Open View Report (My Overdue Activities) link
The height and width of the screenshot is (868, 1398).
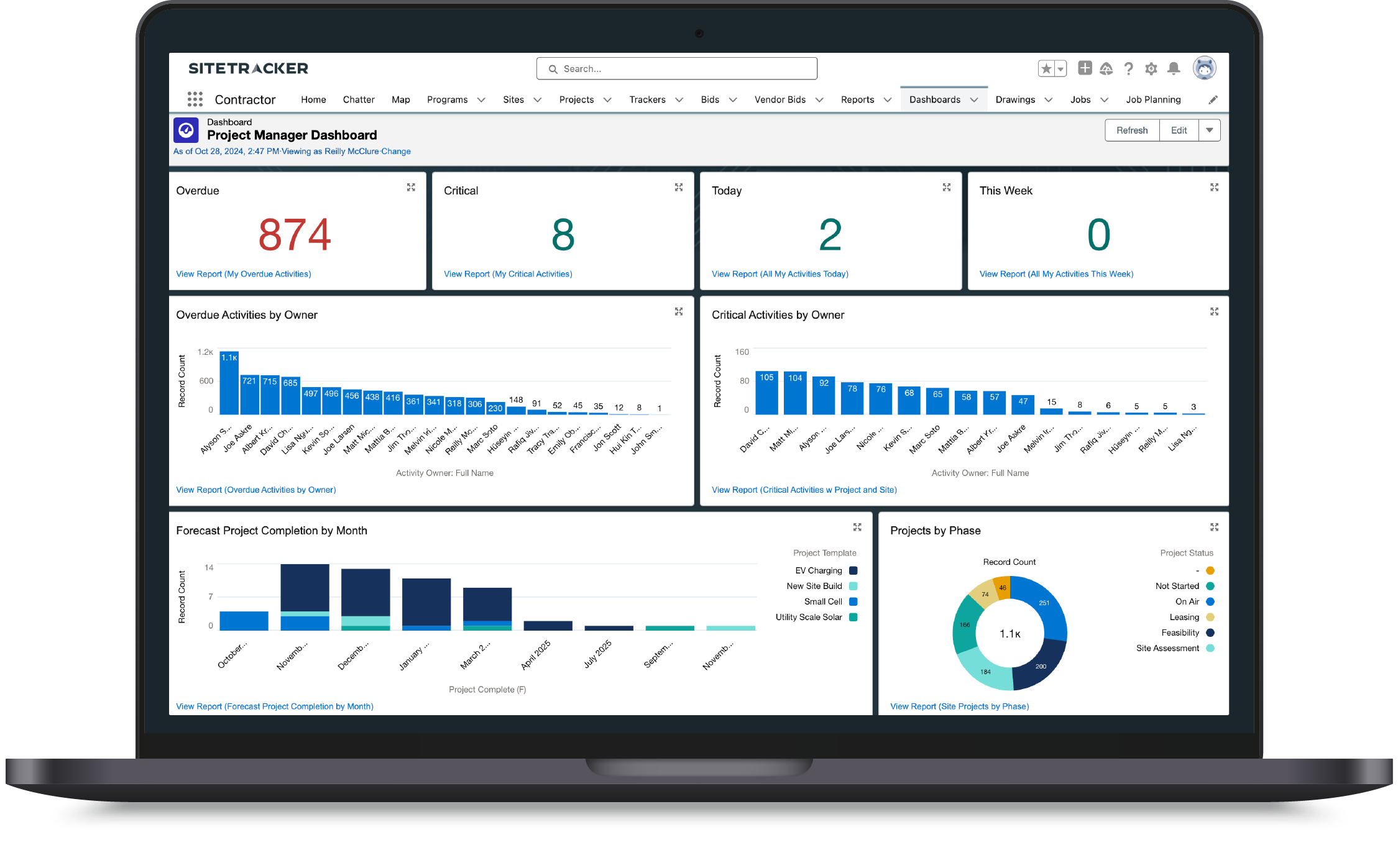pos(244,273)
